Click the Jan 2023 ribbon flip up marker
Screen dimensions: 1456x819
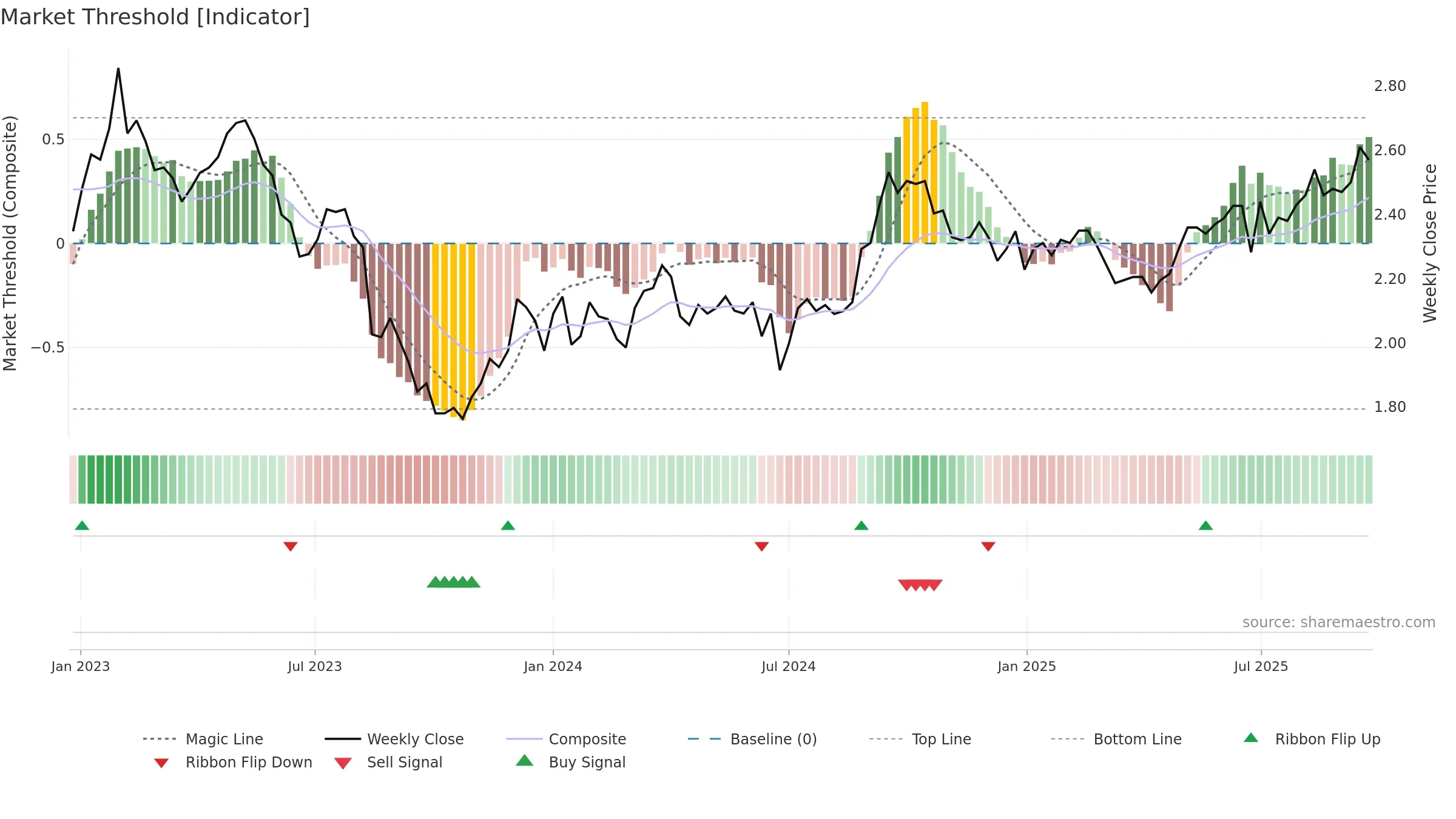pos(82,525)
